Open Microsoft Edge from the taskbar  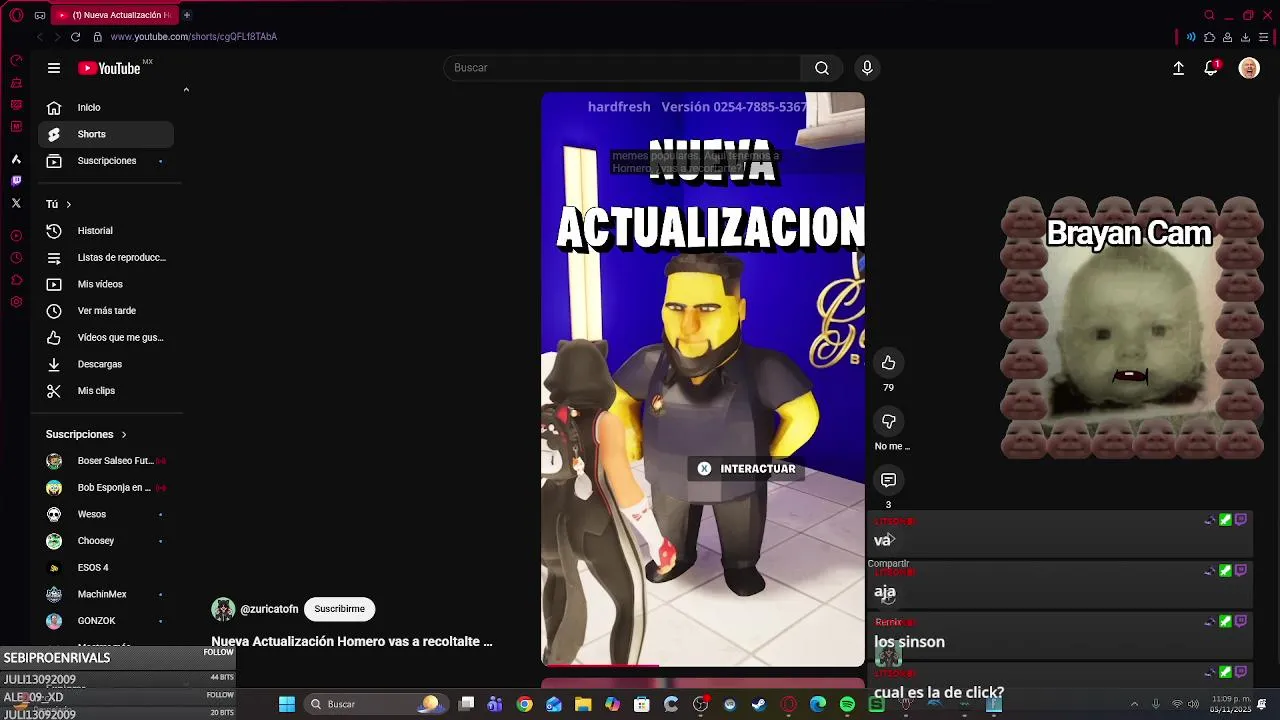[x=818, y=704]
